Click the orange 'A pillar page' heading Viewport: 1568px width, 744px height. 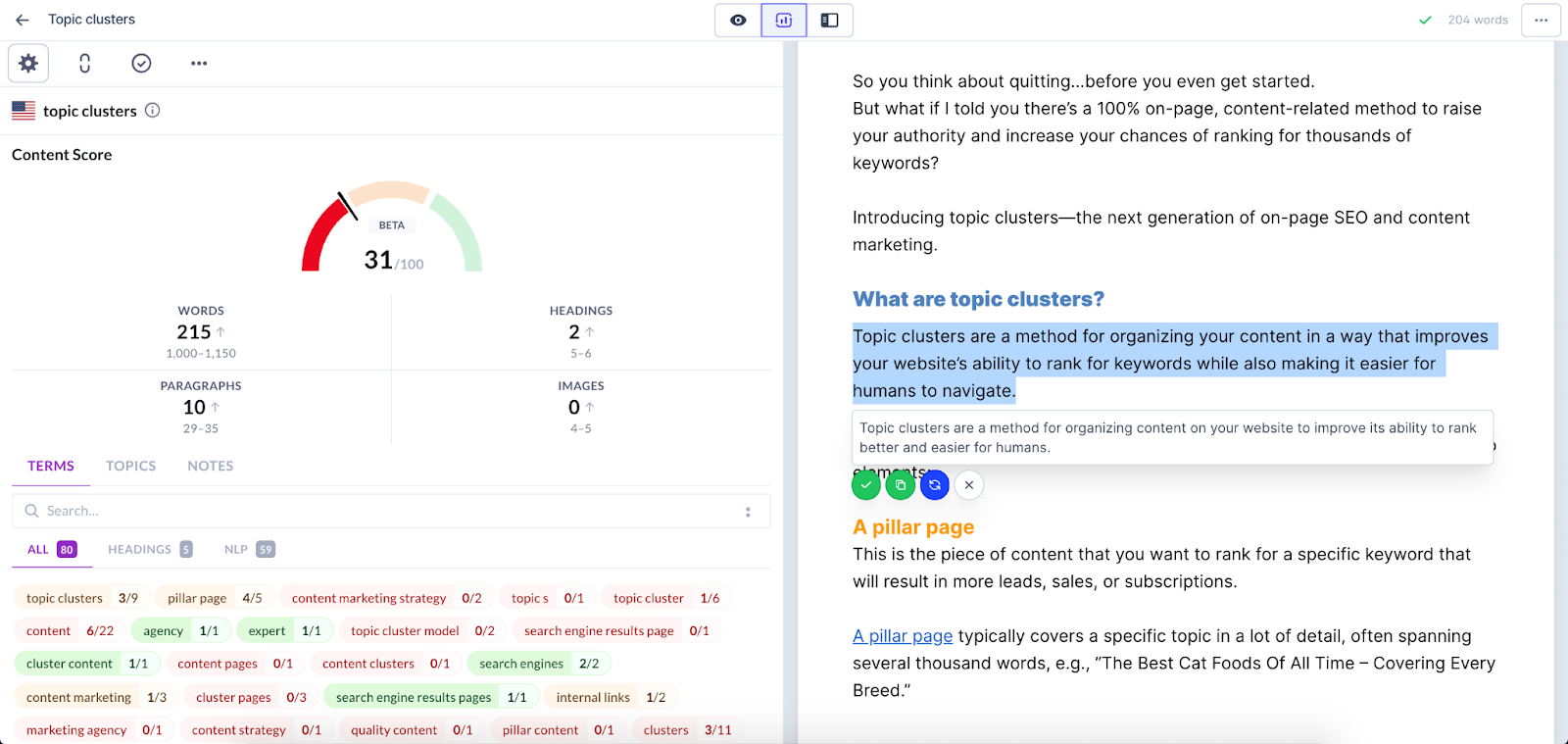point(913,527)
